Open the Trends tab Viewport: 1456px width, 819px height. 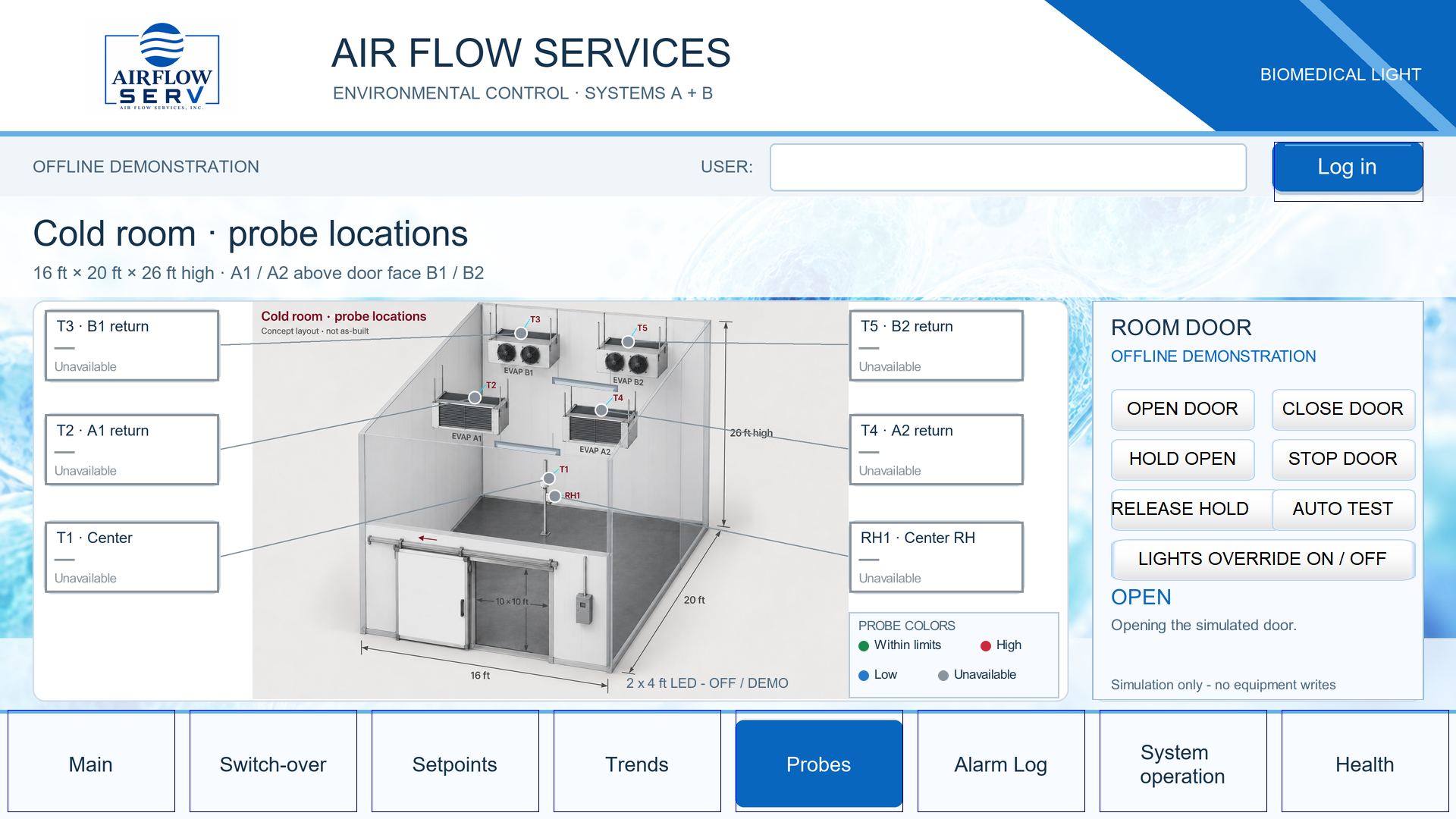(x=637, y=761)
